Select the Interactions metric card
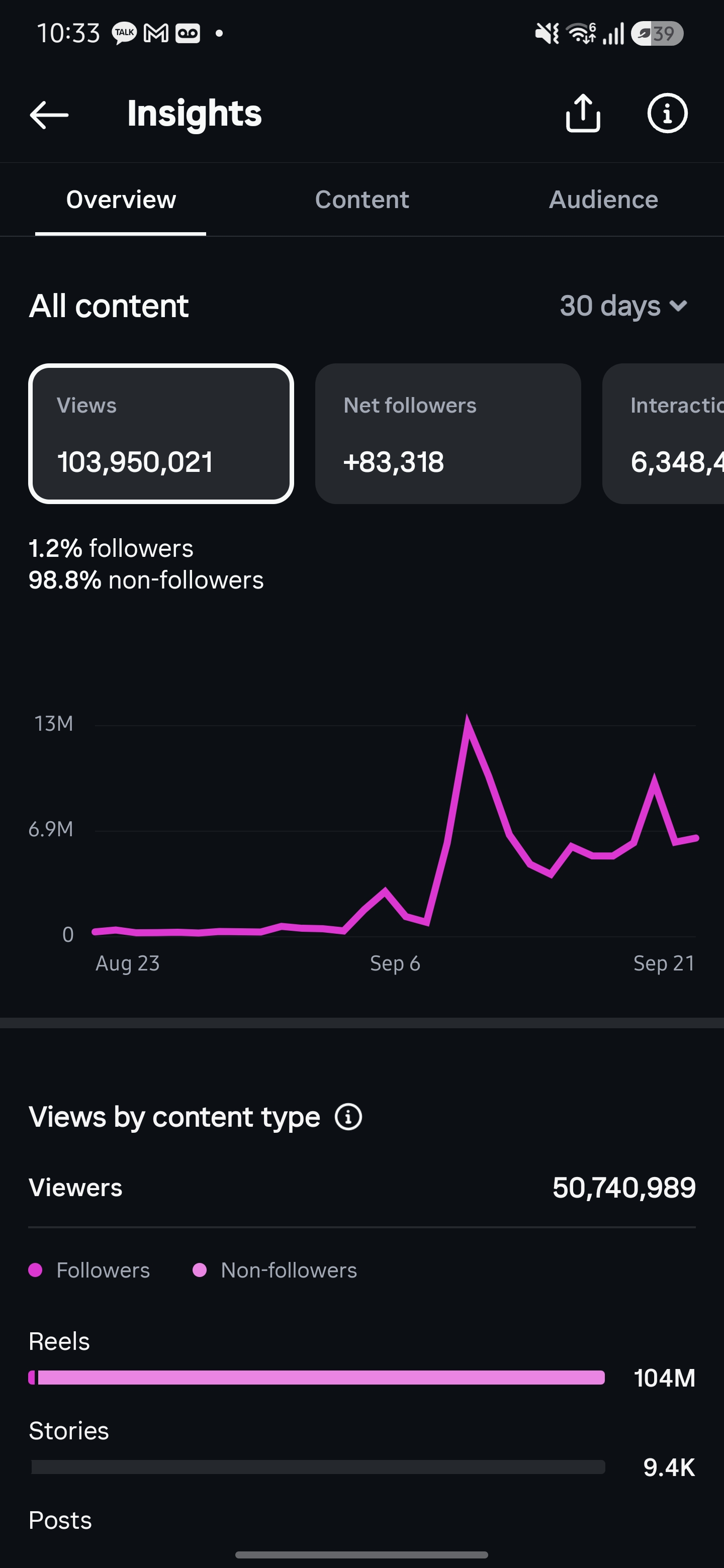Viewport: 724px width, 1568px height. (663, 433)
